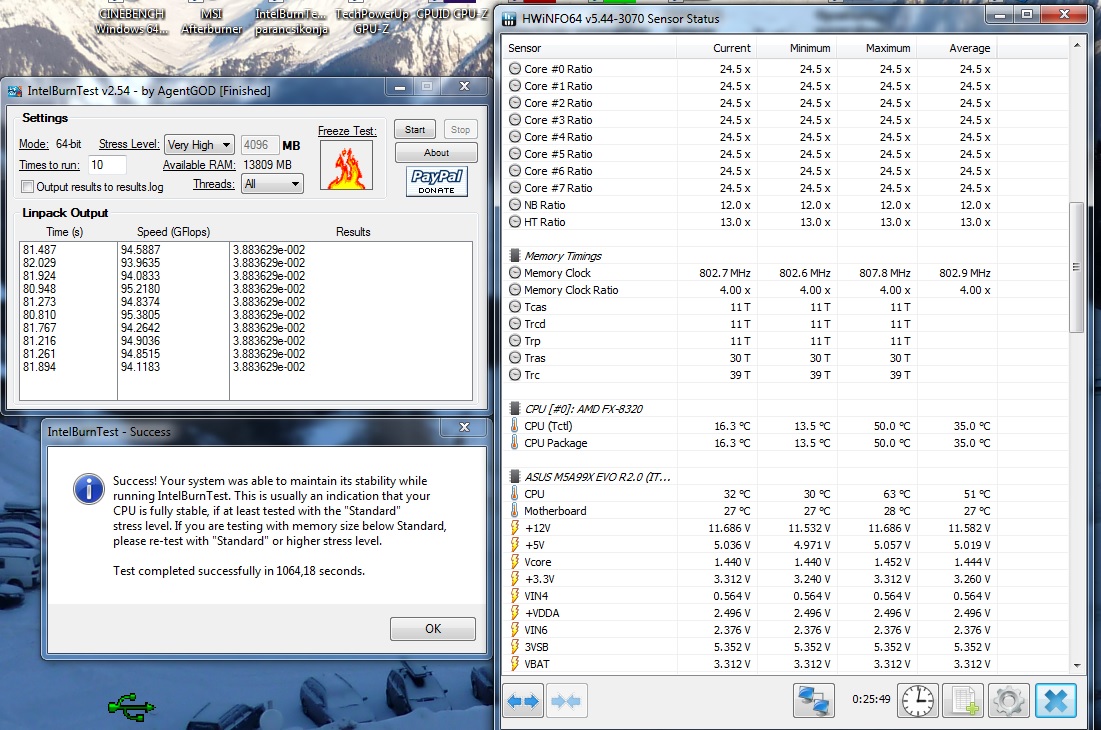Open the TechPowerUp GPU-Z desktop shortcut
Viewport: 1101px width, 730px height.
(x=371, y=21)
